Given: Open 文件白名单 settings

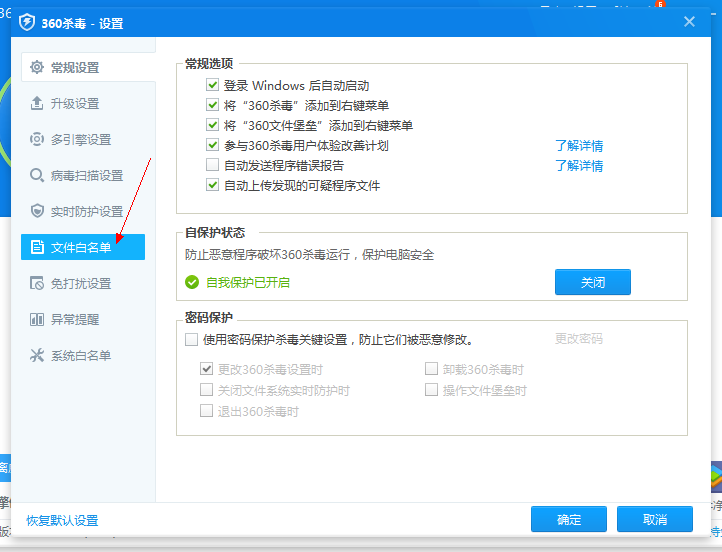Looking at the screenshot, I should (x=83, y=247).
